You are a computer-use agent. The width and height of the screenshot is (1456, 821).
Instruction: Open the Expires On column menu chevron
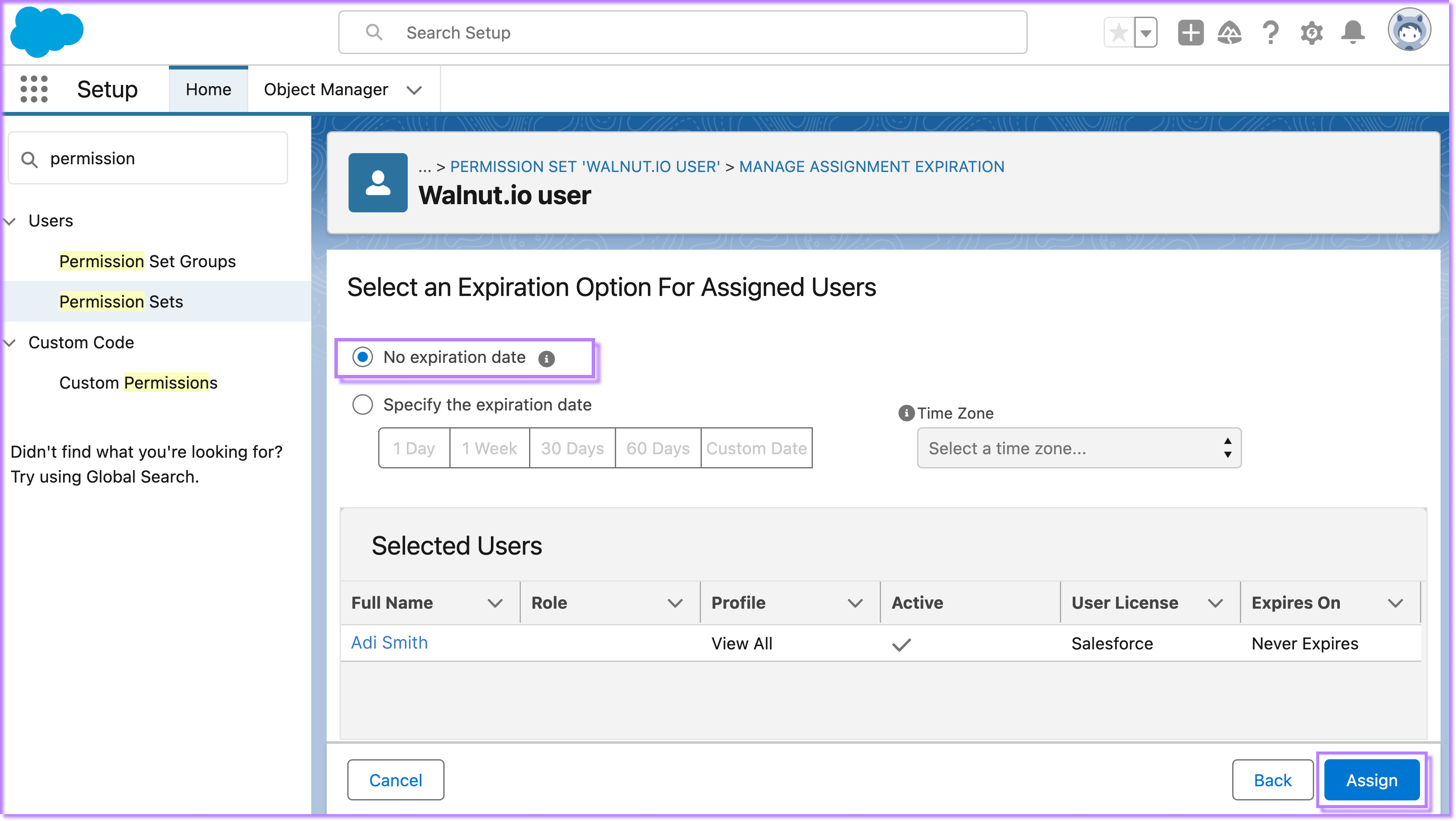tap(1396, 603)
